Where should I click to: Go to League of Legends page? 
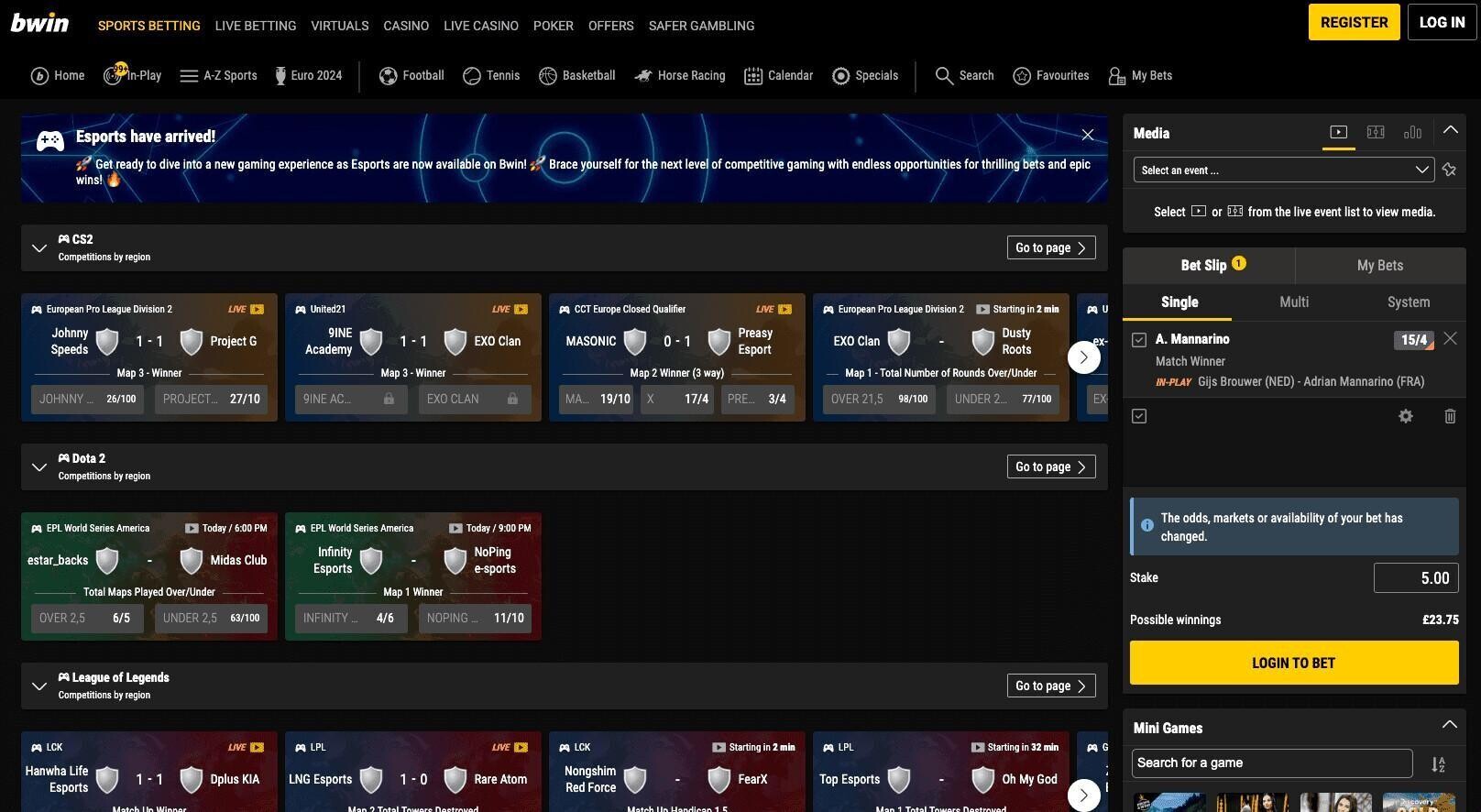tap(1051, 686)
